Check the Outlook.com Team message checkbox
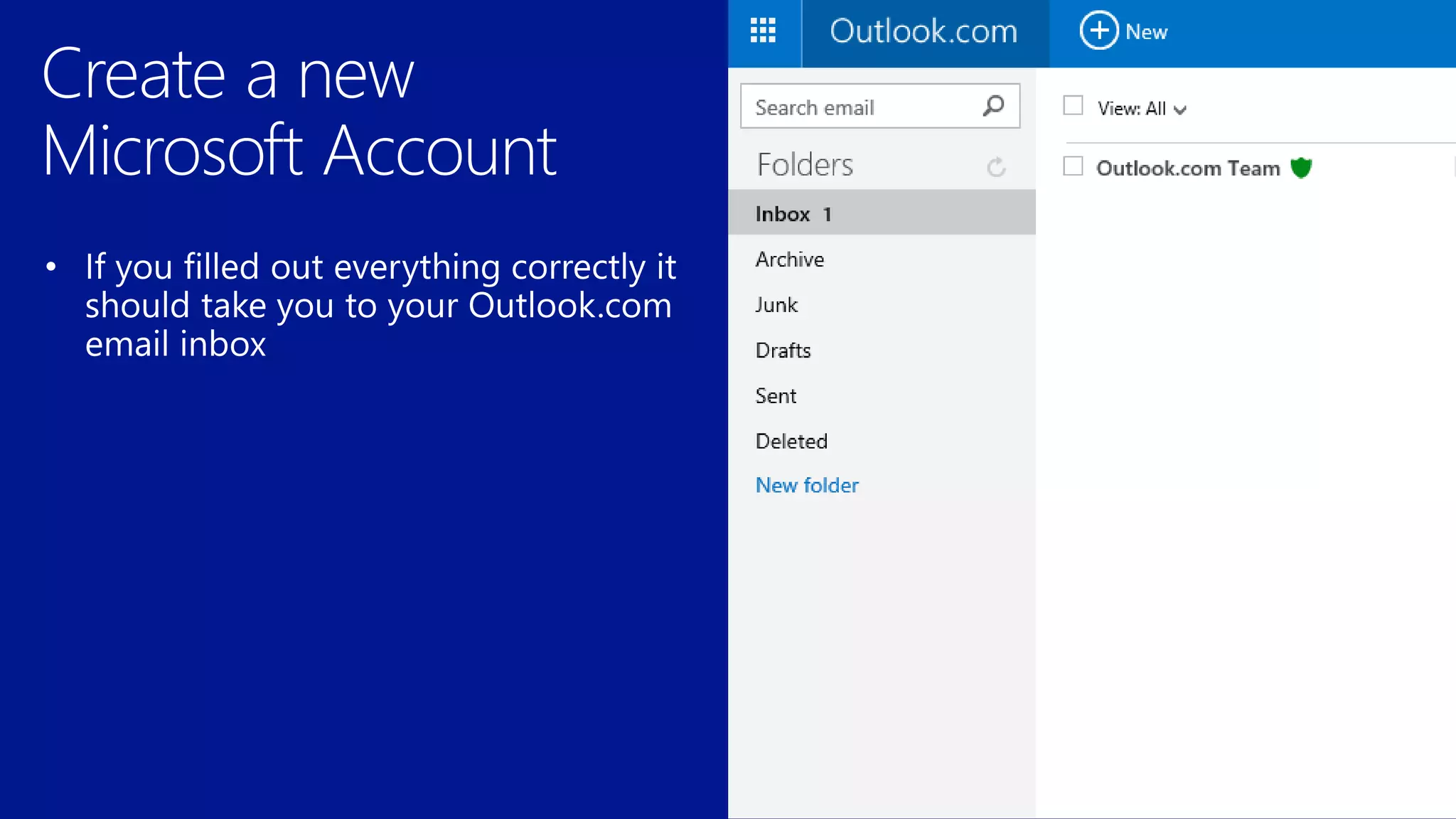 [x=1073, y=166]
